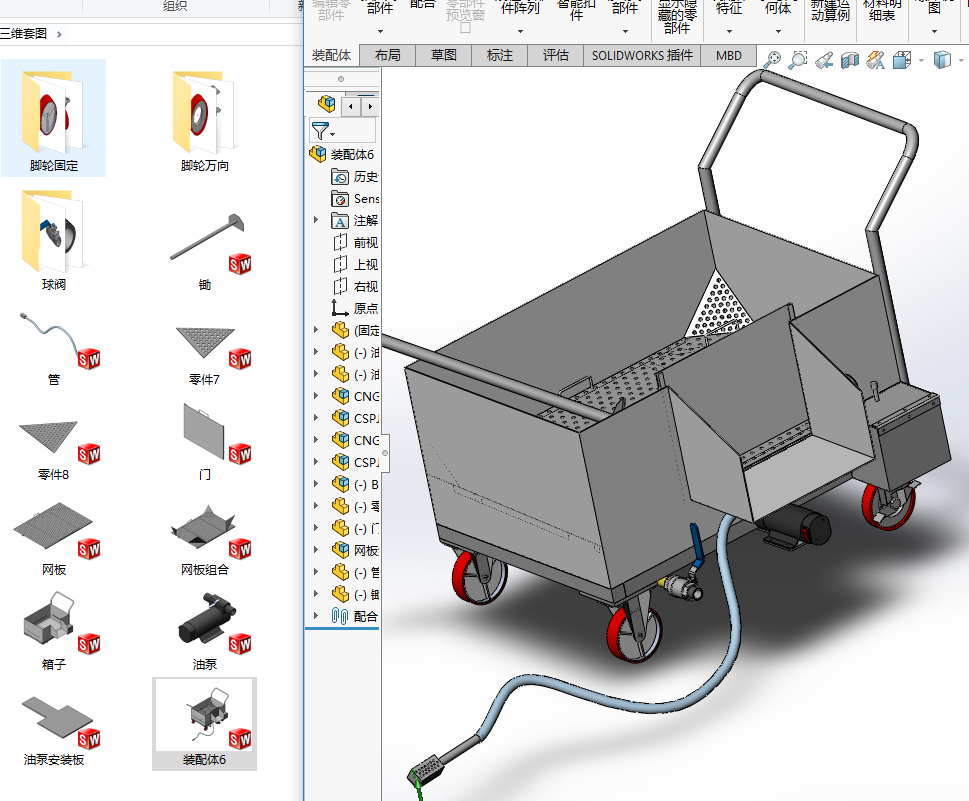
Task: Open the 历史 history folder item
Action: point(365,176)
